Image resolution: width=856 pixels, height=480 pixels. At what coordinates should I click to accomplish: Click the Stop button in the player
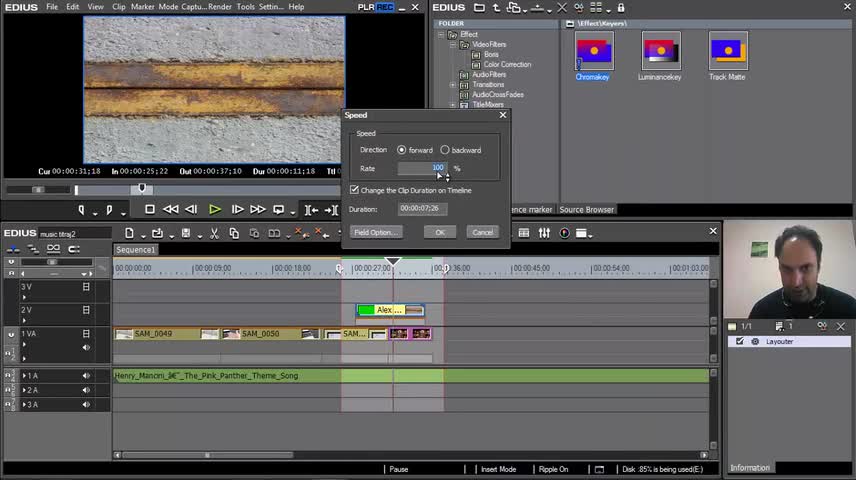(x=150, y=209)
